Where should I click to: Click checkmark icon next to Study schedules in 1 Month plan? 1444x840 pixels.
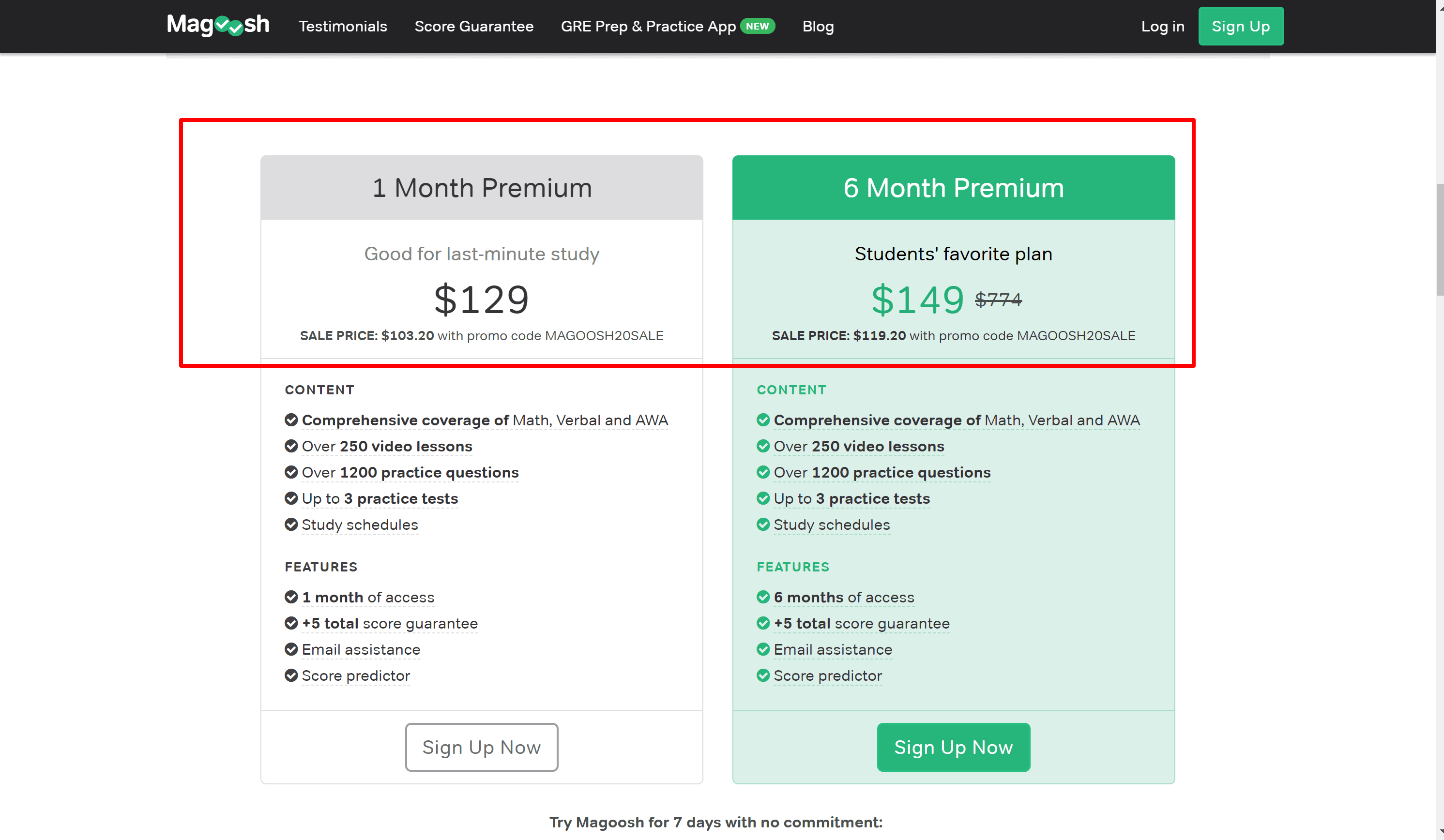click(x=291, y=524)
